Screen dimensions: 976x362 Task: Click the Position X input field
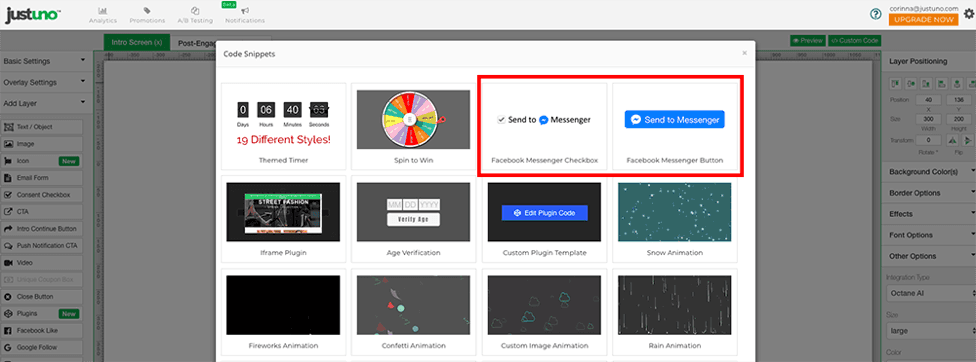(x=928, y=100)
